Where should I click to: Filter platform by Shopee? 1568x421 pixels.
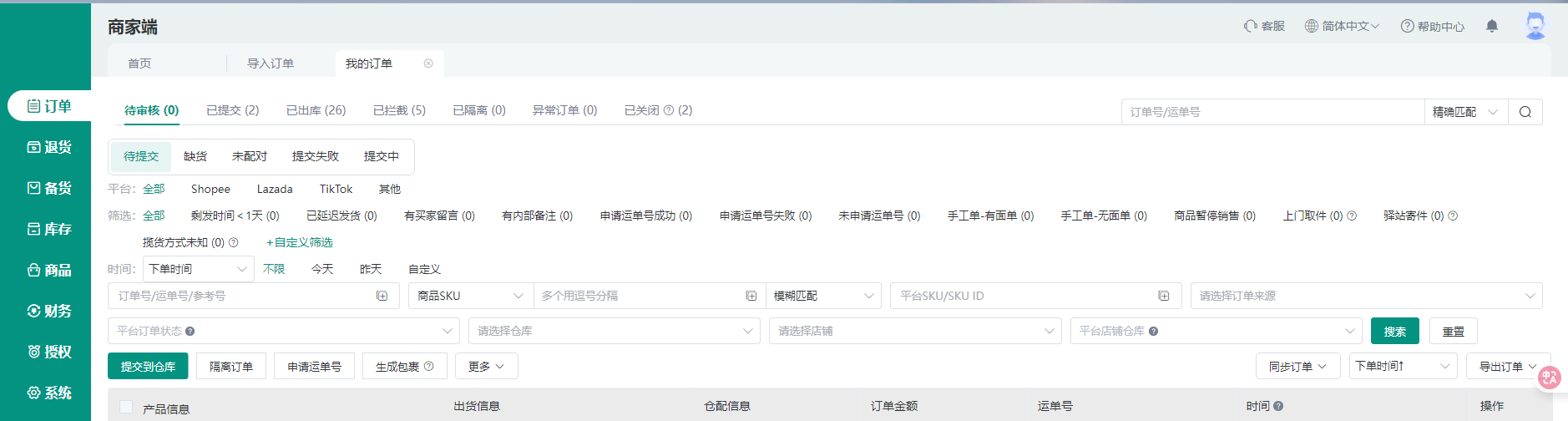pyautogui.click(x=210, y=189)
